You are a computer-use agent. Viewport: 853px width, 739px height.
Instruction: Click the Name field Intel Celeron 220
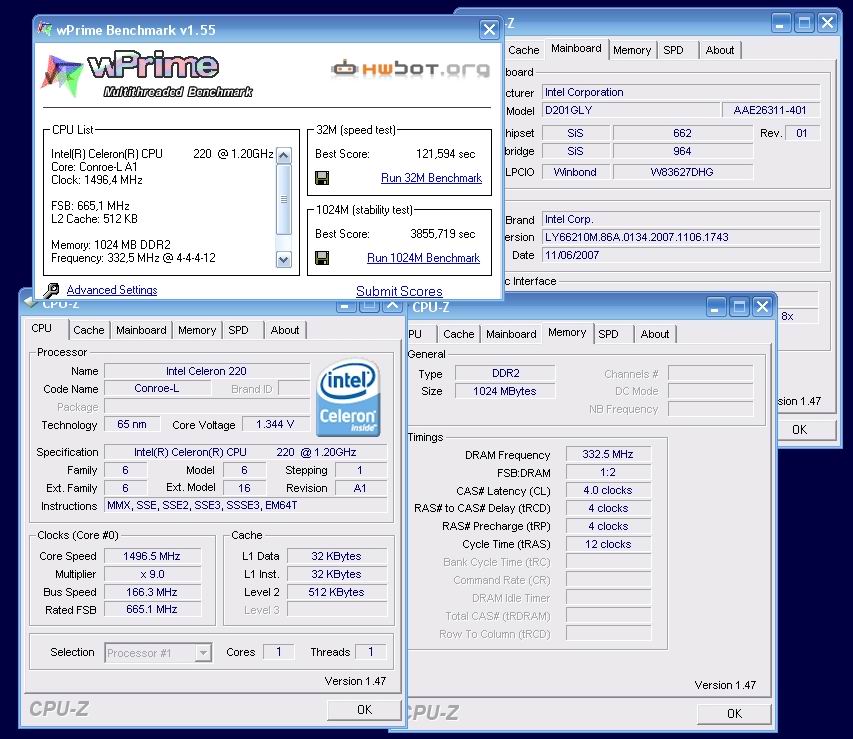click(x=207, y=371)
